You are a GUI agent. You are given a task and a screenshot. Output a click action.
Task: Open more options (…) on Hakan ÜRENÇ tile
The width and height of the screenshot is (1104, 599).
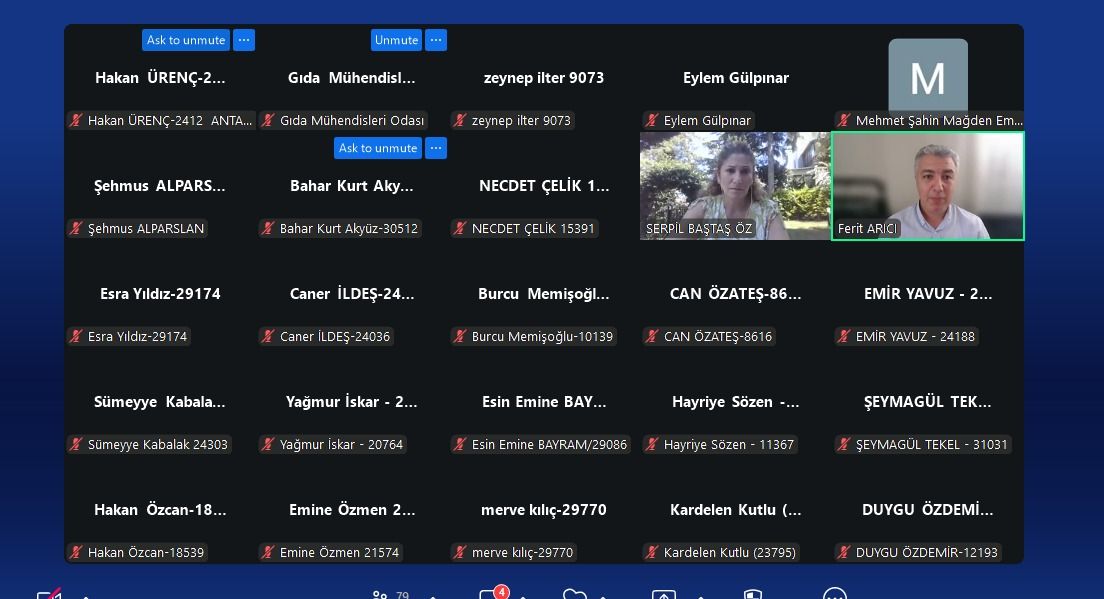[244, 40]
